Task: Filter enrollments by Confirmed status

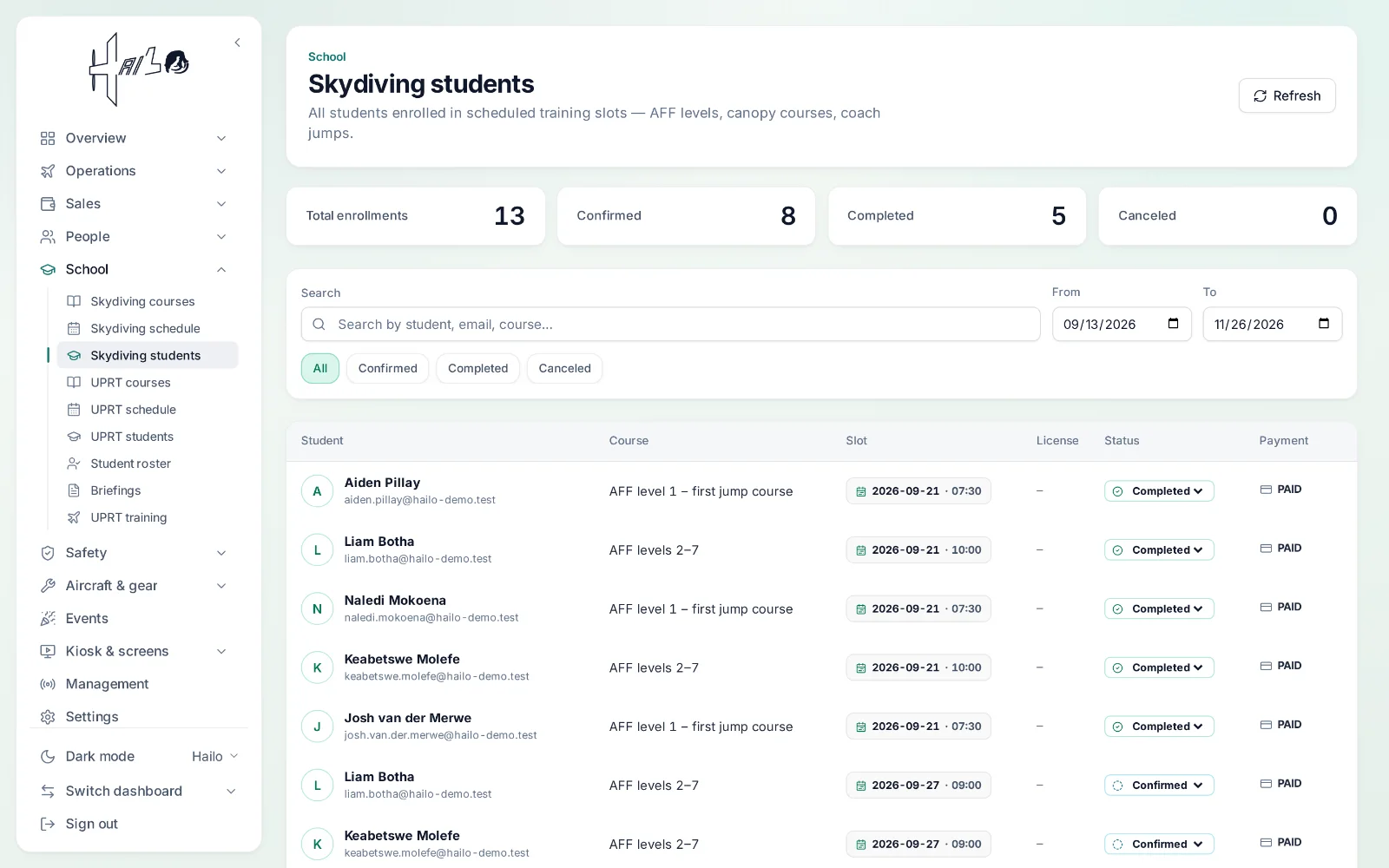Action: tap(388, 369)
